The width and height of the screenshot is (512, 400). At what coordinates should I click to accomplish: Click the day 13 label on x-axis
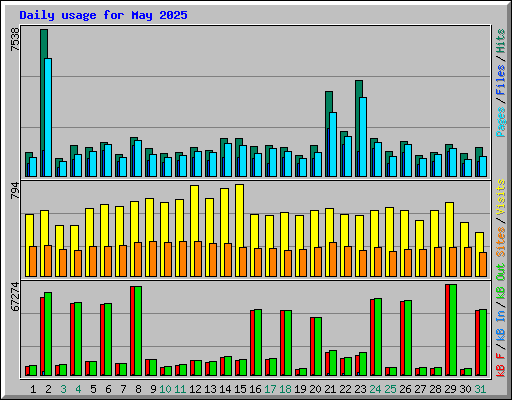(x=210, y=389)
